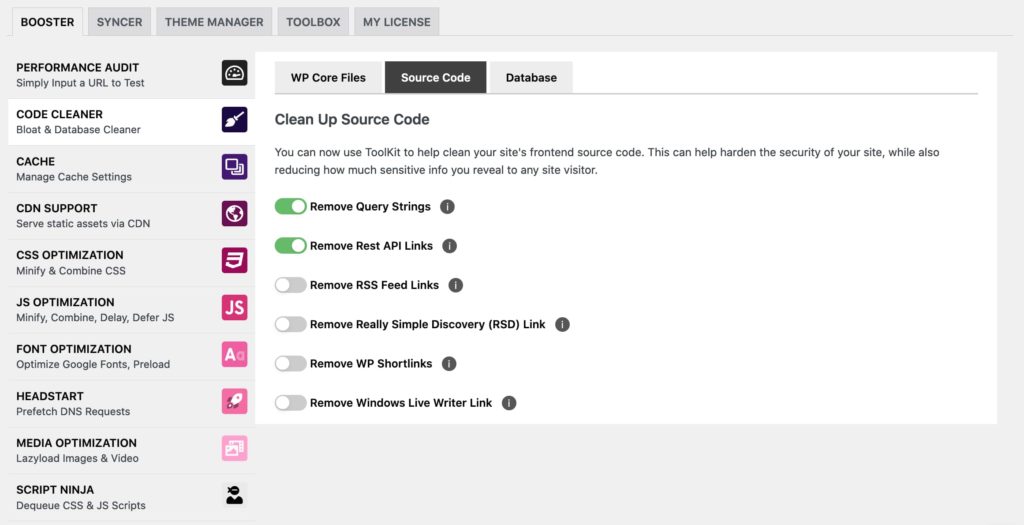Open Script Ninja icon

[x=234, y=496]
